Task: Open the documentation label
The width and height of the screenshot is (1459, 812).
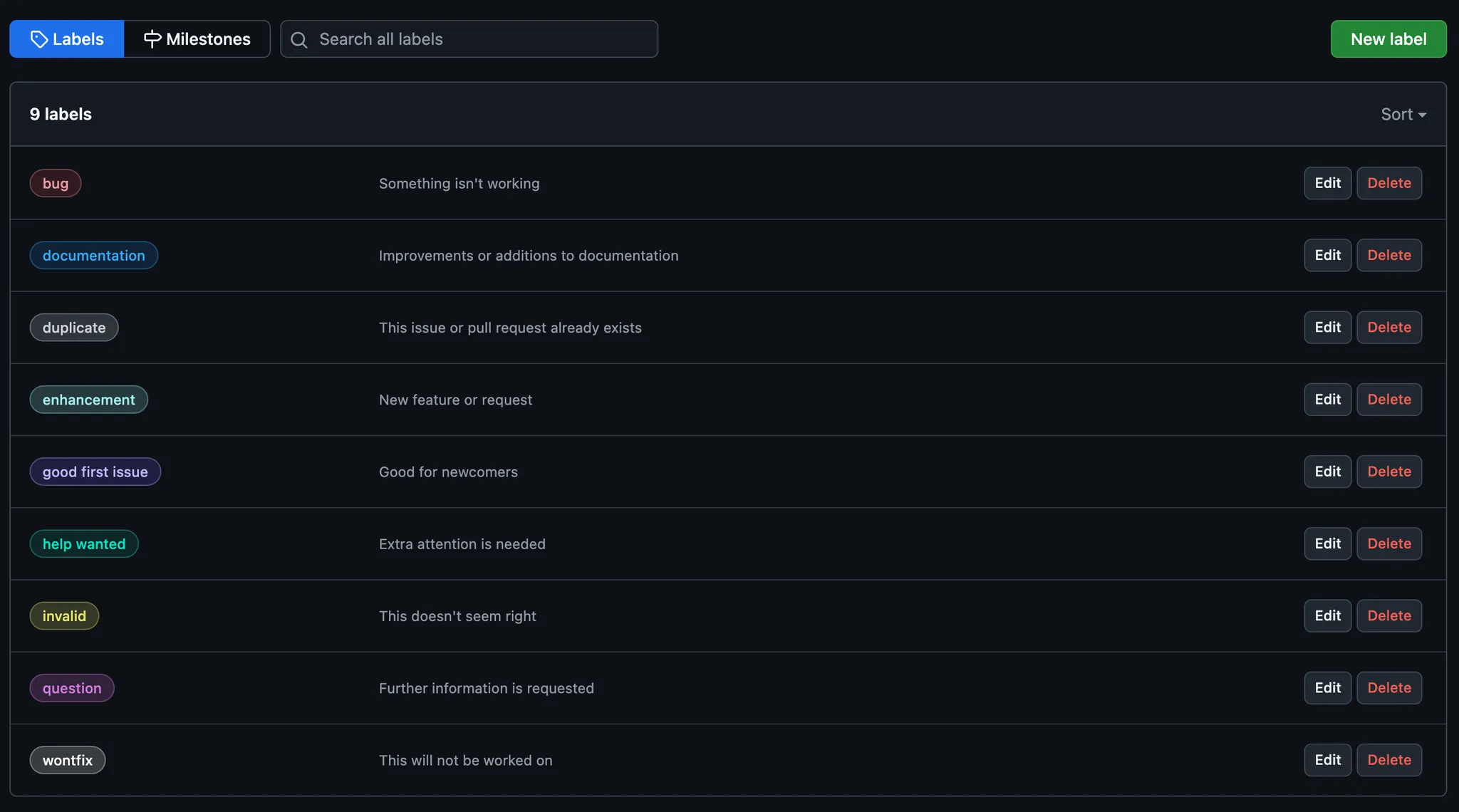Action: [93, 256]
